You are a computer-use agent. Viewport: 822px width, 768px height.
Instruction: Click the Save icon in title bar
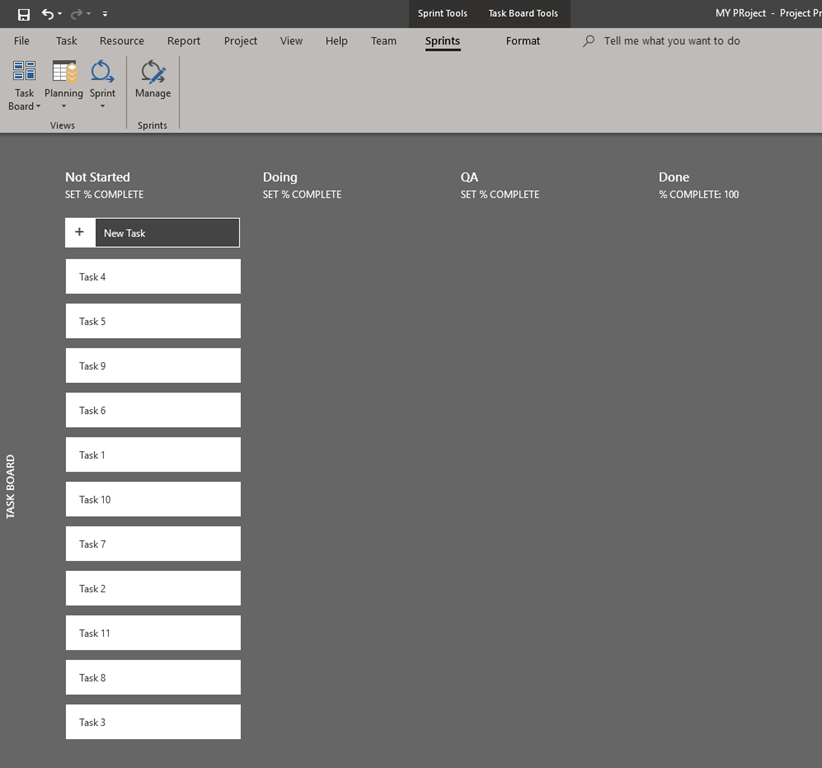(x=24, y=14)
